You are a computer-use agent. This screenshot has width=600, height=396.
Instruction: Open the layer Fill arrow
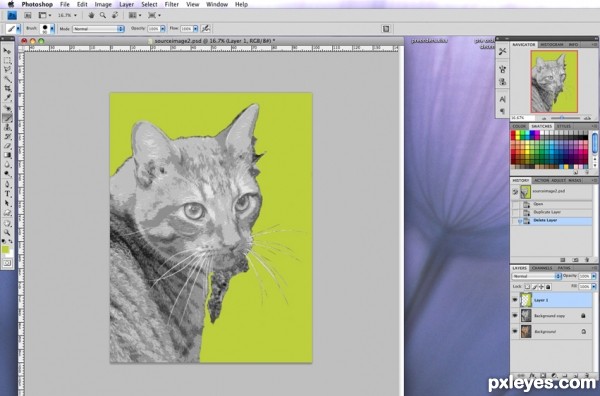(594, 287)
